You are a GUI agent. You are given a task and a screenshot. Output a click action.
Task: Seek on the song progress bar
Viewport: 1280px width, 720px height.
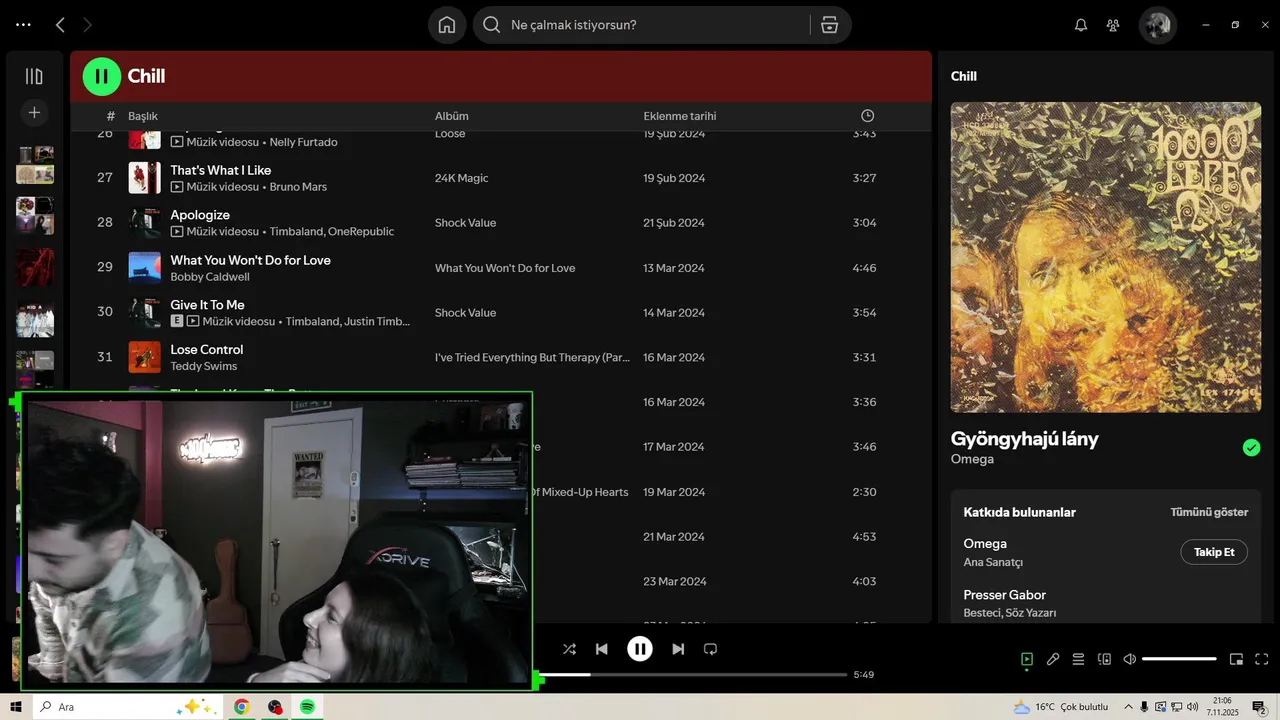click(691, 675)
